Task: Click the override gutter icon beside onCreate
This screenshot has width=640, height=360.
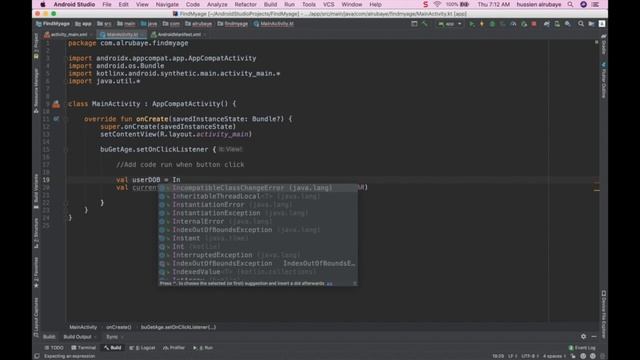Action: click(56, 119)
